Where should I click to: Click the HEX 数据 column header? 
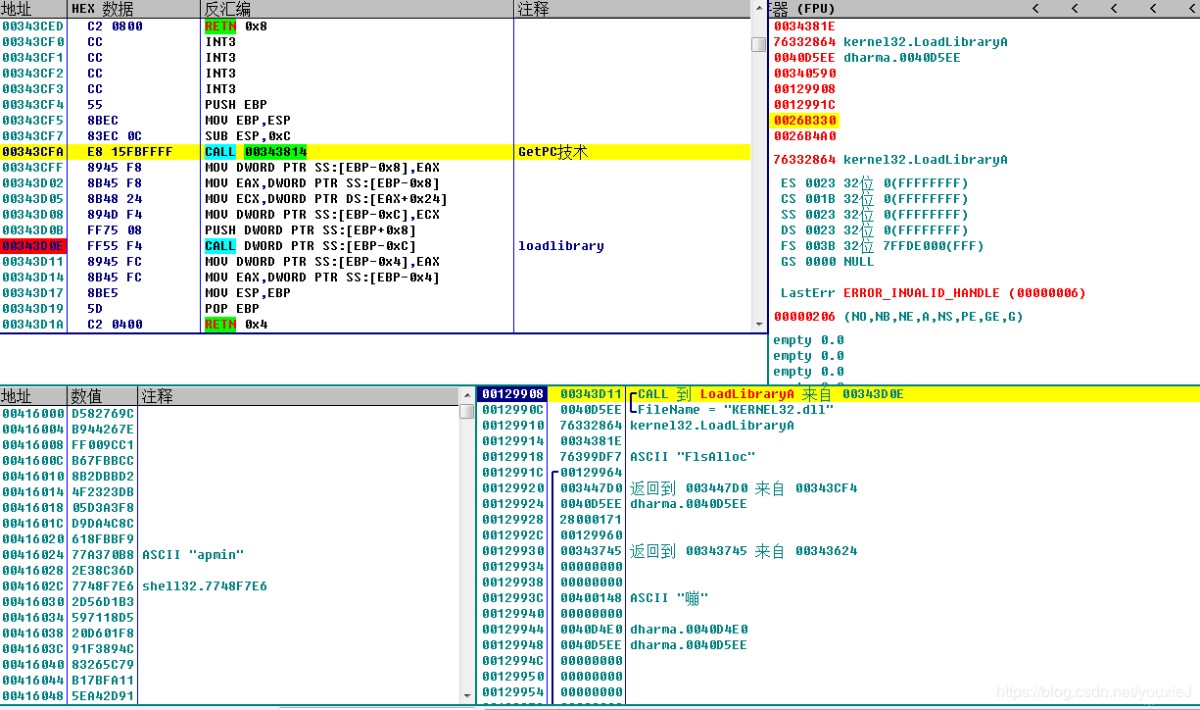(x=135, y=9)
